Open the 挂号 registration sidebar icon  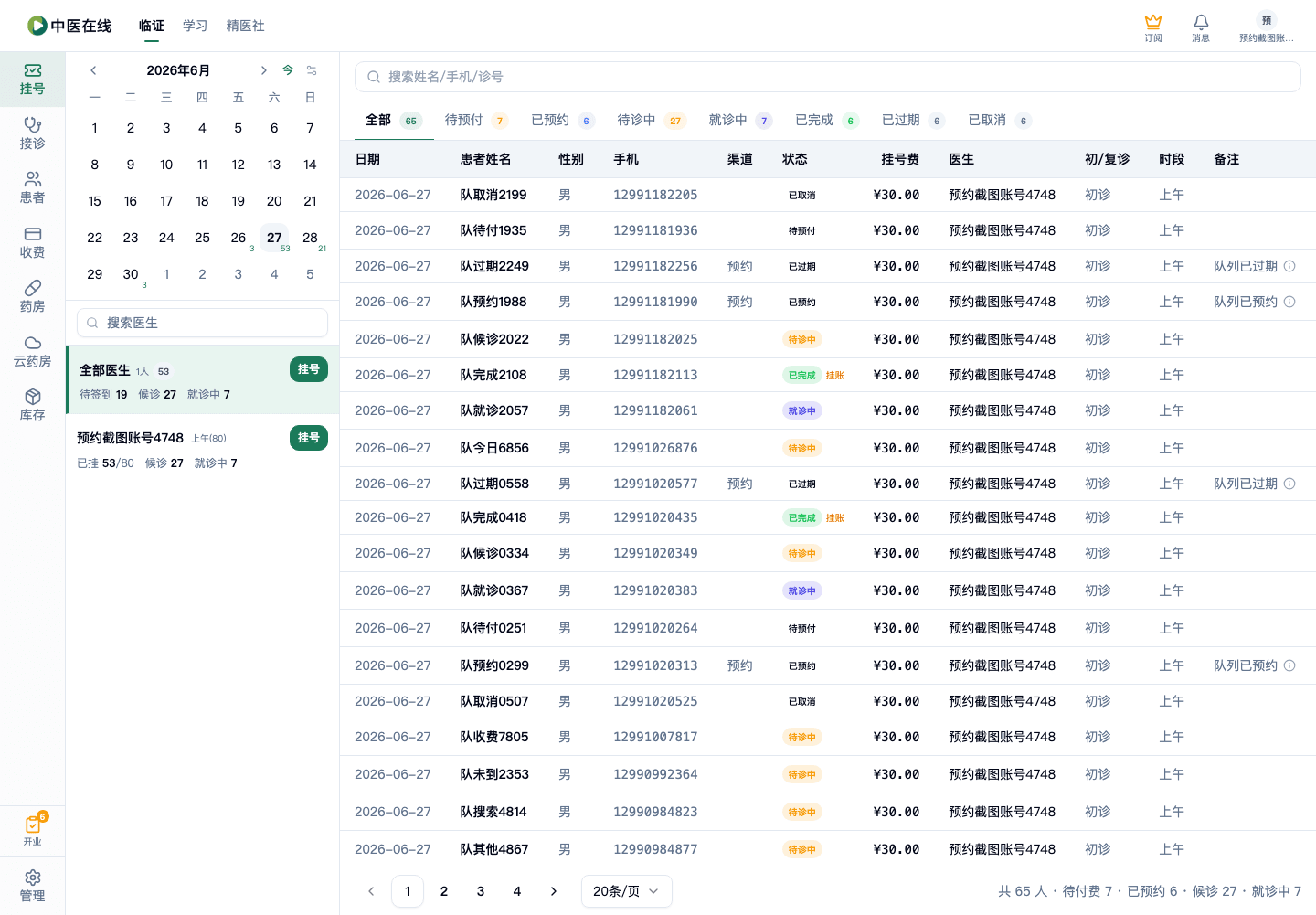coord(32,80)
